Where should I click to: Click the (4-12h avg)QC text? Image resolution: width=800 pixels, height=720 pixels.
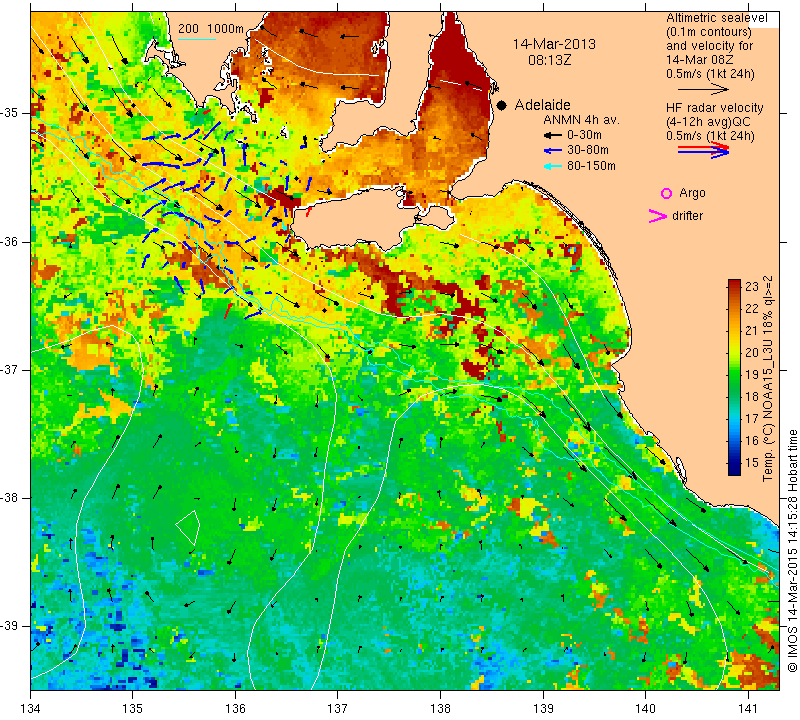tap(708, 122)
